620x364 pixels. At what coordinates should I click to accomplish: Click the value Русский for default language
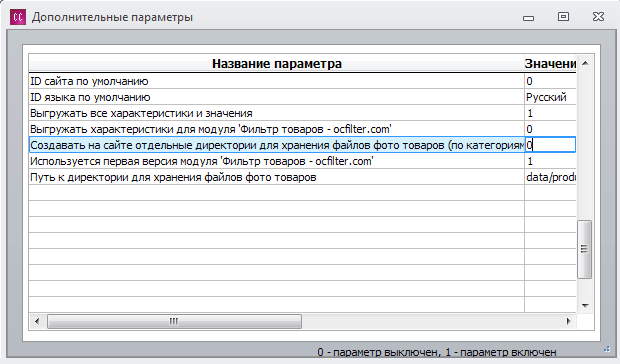[x=550, y=97]
